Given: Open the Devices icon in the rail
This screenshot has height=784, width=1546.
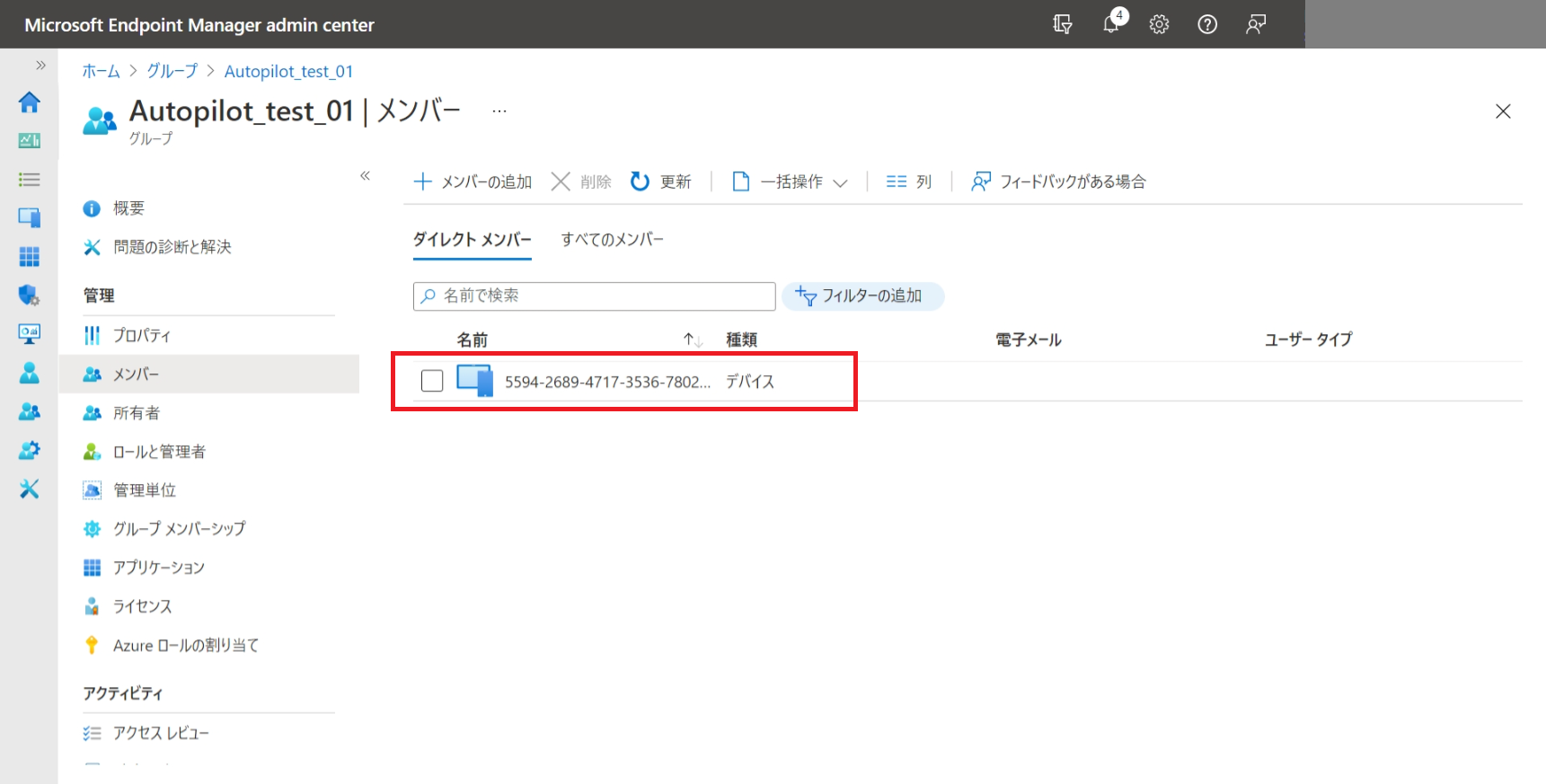Looking at the screenshot, I should (30, 217).
